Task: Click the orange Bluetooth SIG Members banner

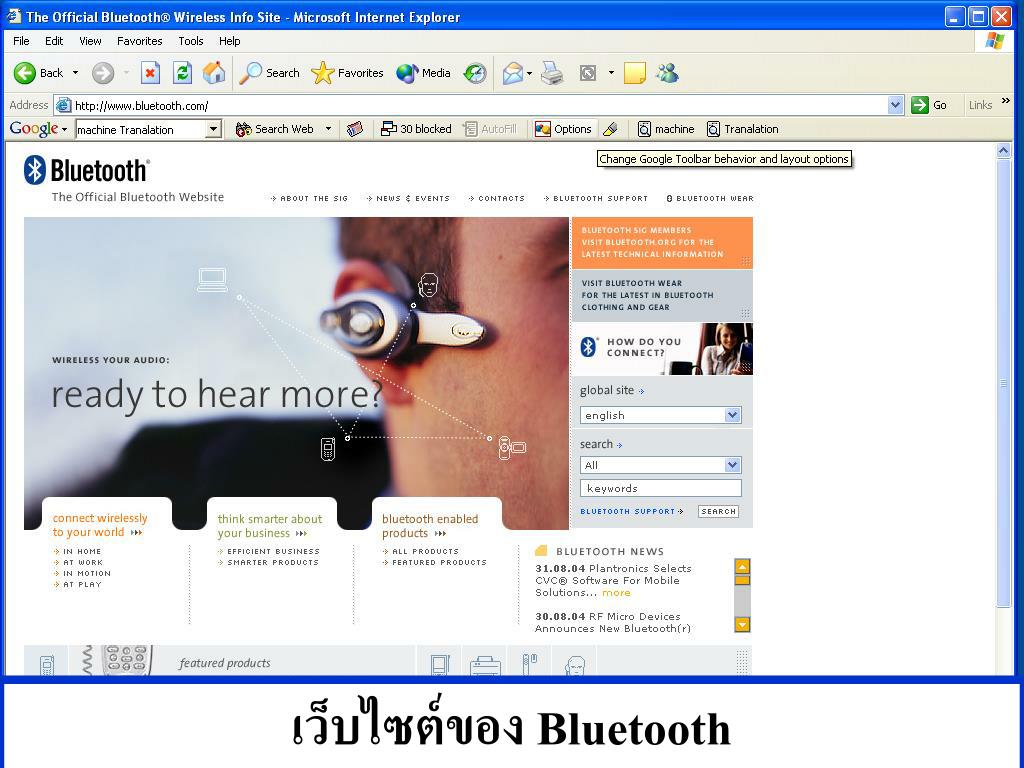Action: pyautogui.click(x=662, y=242)
